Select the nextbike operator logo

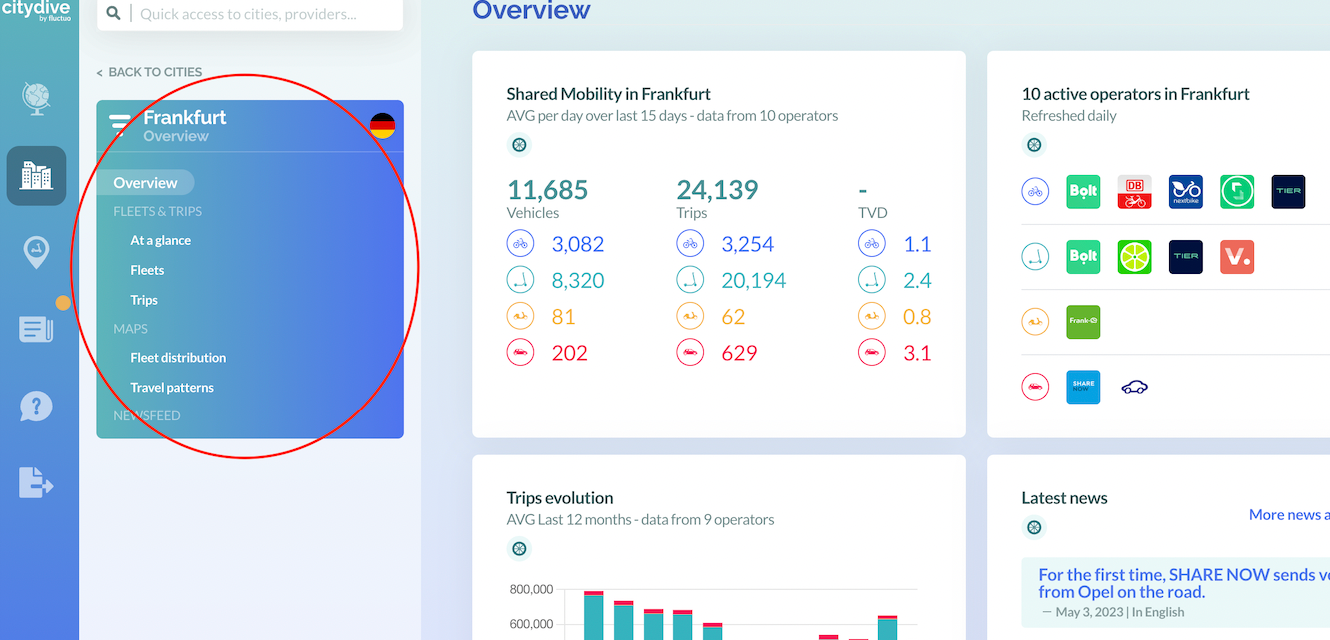pyautogui.click(x=1186, y=191)
